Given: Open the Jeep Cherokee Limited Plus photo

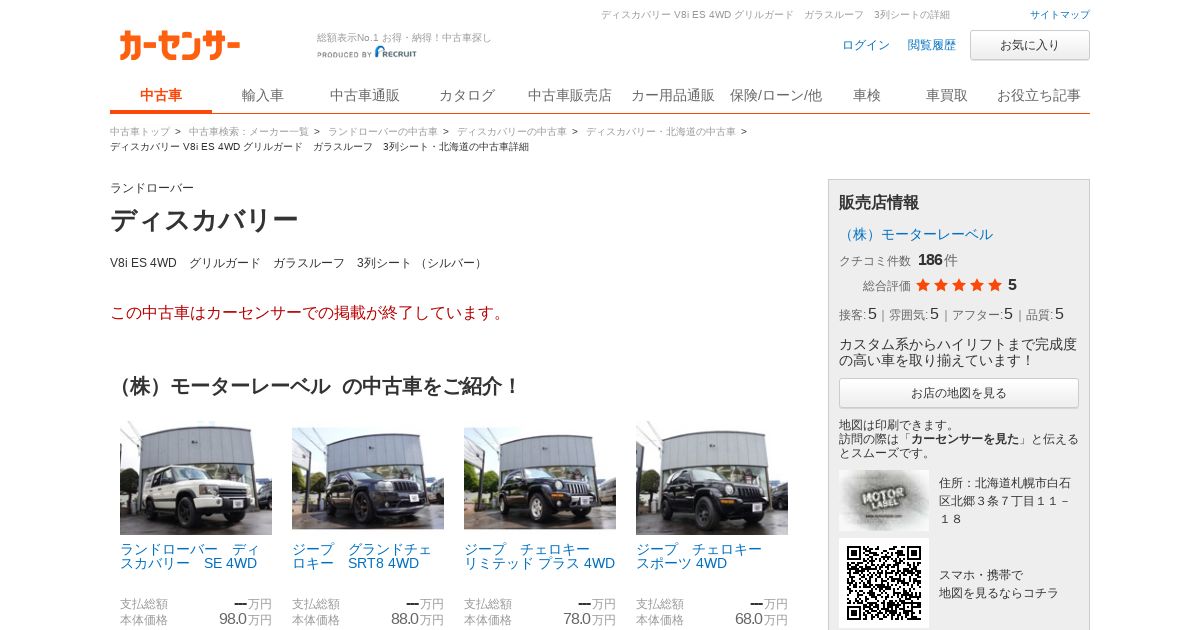Looking at the screenshot, I should coord(540,478).
